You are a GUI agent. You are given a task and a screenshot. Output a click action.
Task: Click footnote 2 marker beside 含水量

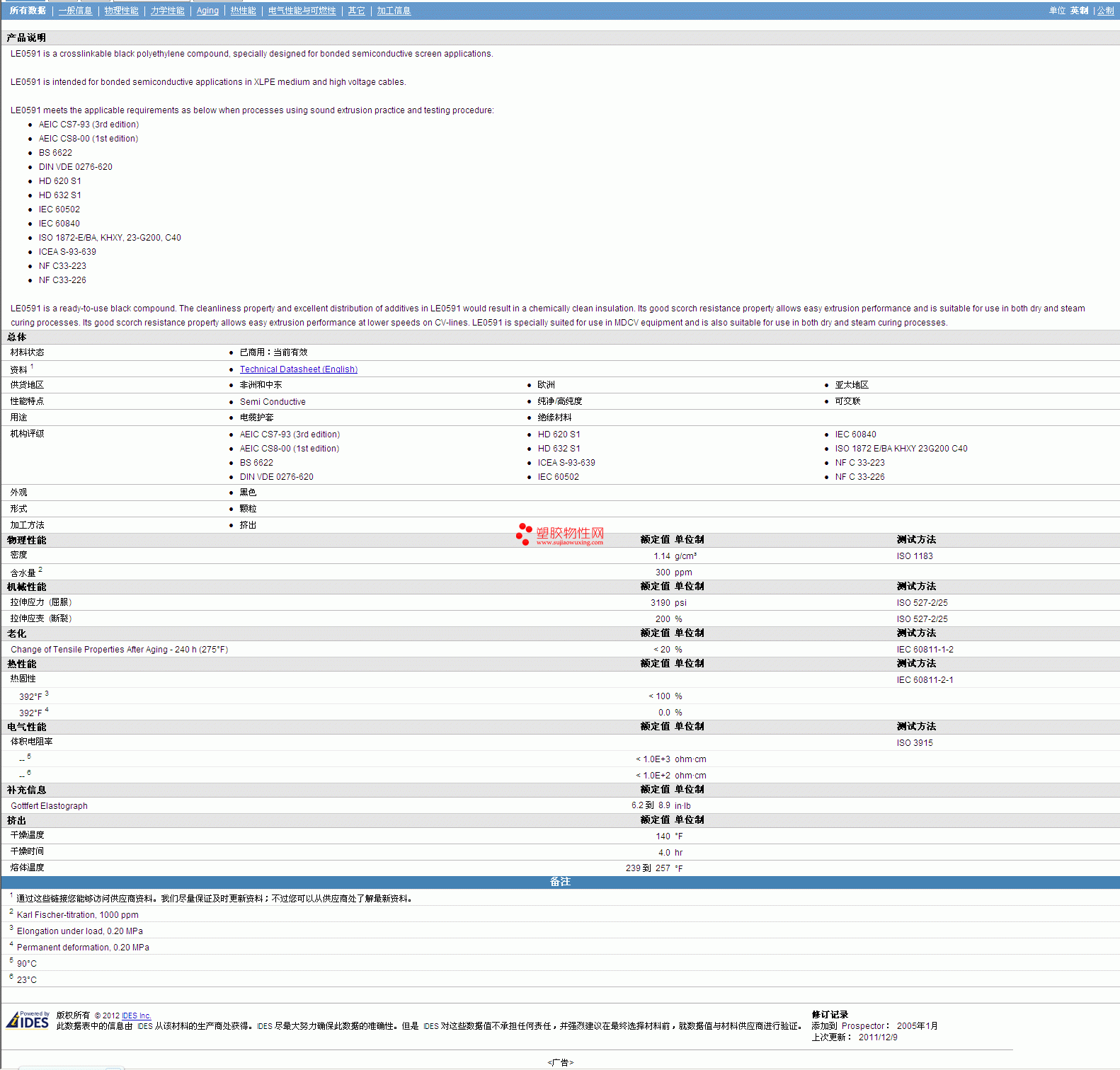tap(40, 570)
